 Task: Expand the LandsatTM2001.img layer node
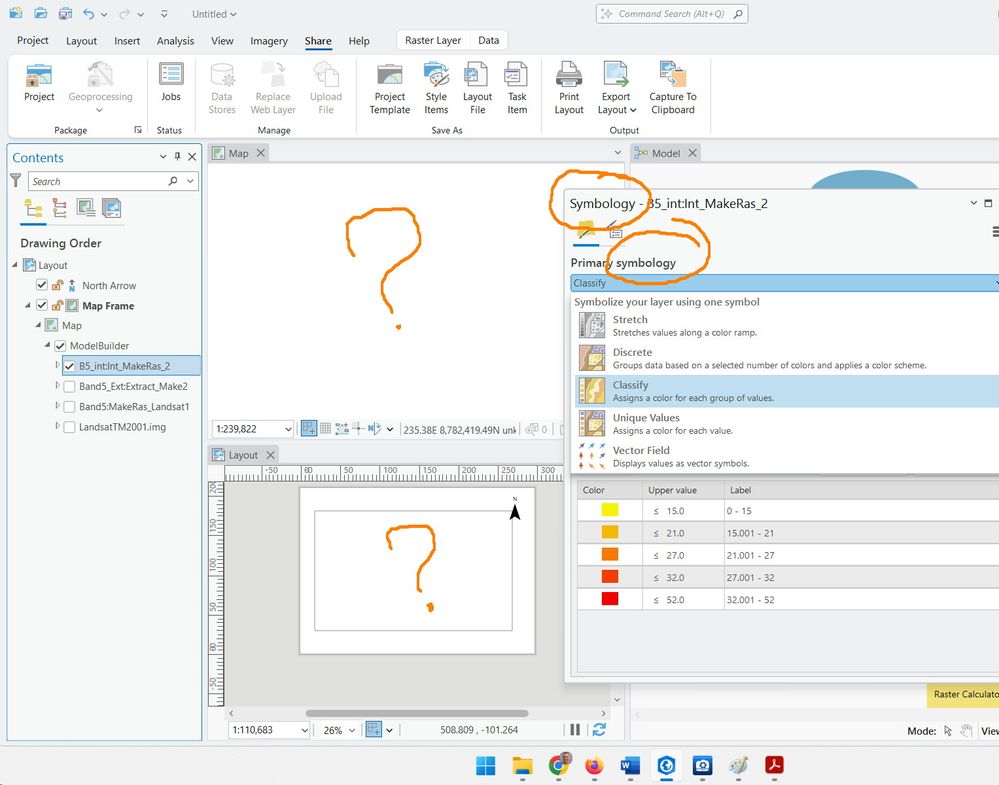point(57,426)
